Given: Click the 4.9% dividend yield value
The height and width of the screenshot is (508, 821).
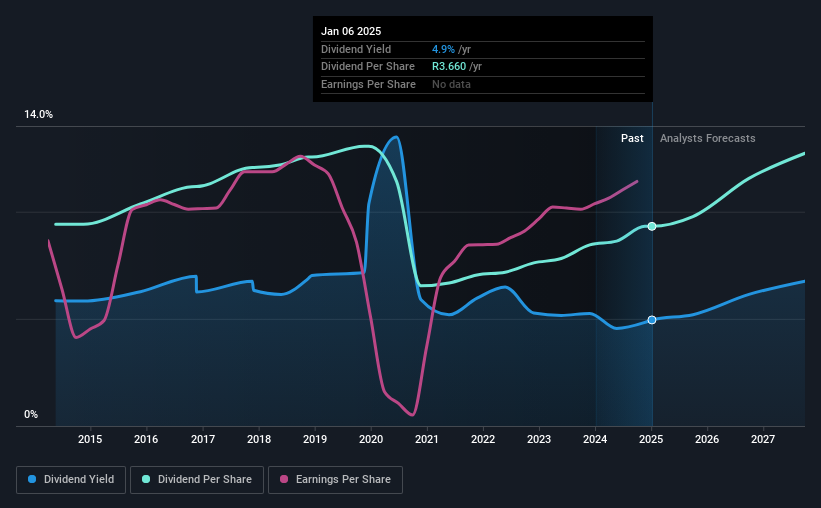Looking at the screenshot, I should [x=443, y=49].
